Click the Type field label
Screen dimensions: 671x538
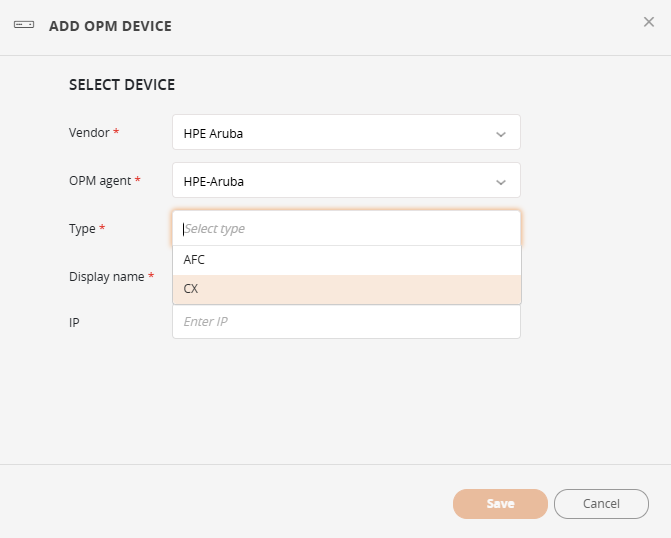click(82, 228)
